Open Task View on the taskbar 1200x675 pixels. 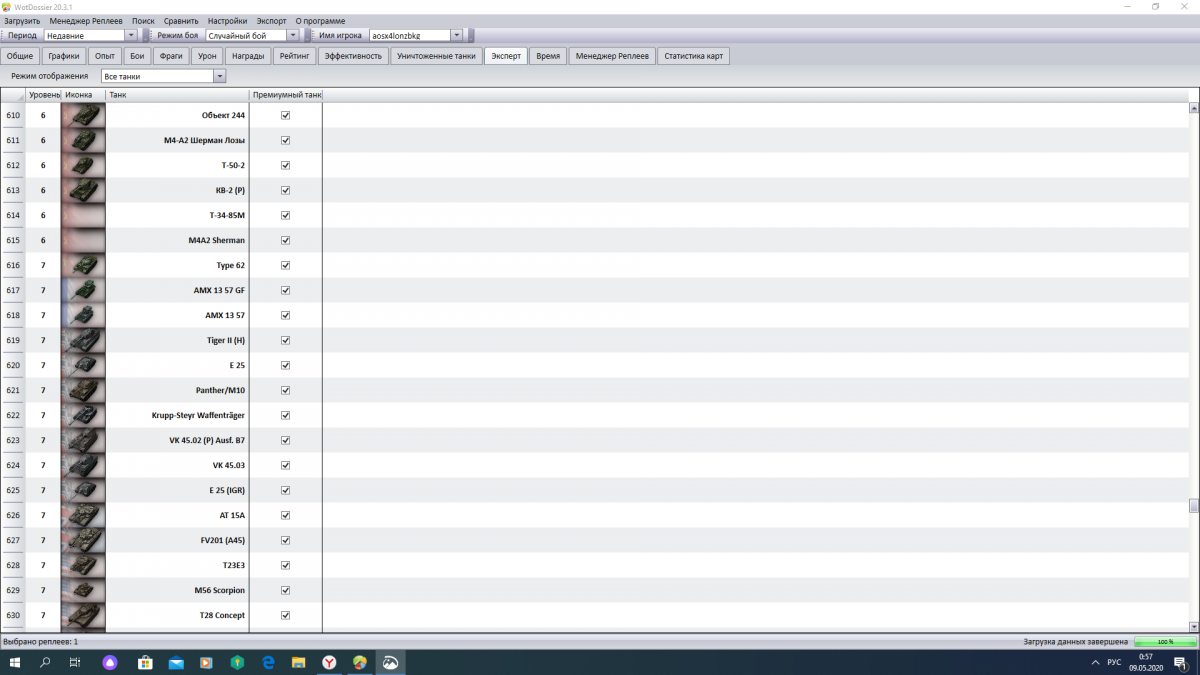[x=75, y=662]
